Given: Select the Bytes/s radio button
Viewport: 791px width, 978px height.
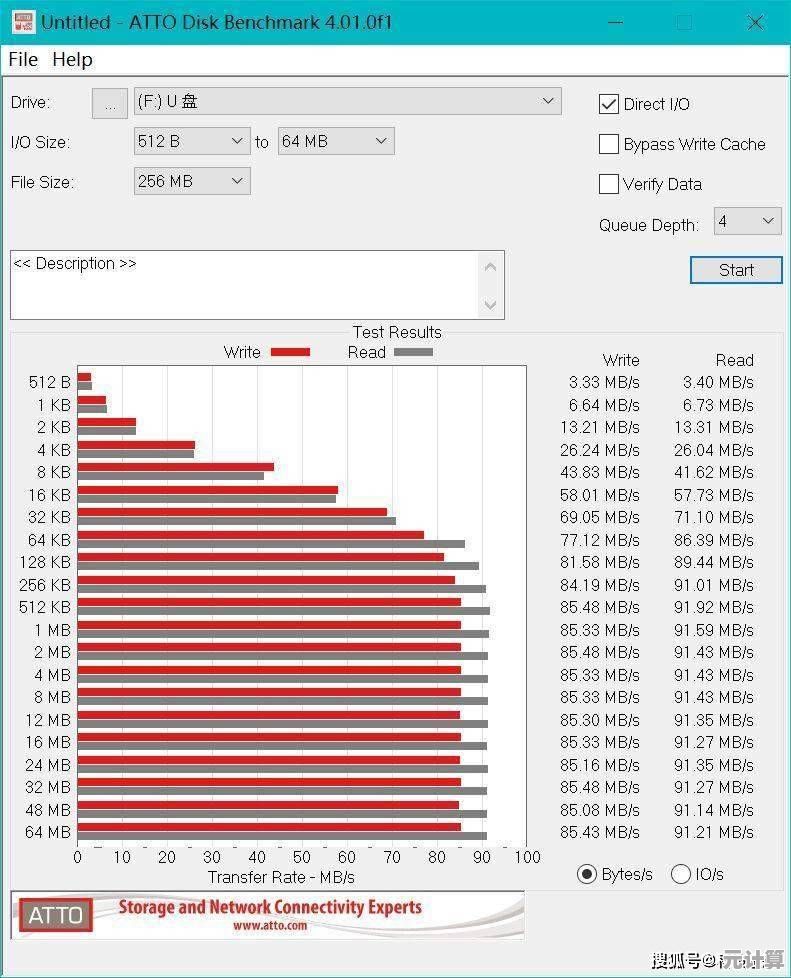Looking at the screenshot, I should (x=586, y=874).
